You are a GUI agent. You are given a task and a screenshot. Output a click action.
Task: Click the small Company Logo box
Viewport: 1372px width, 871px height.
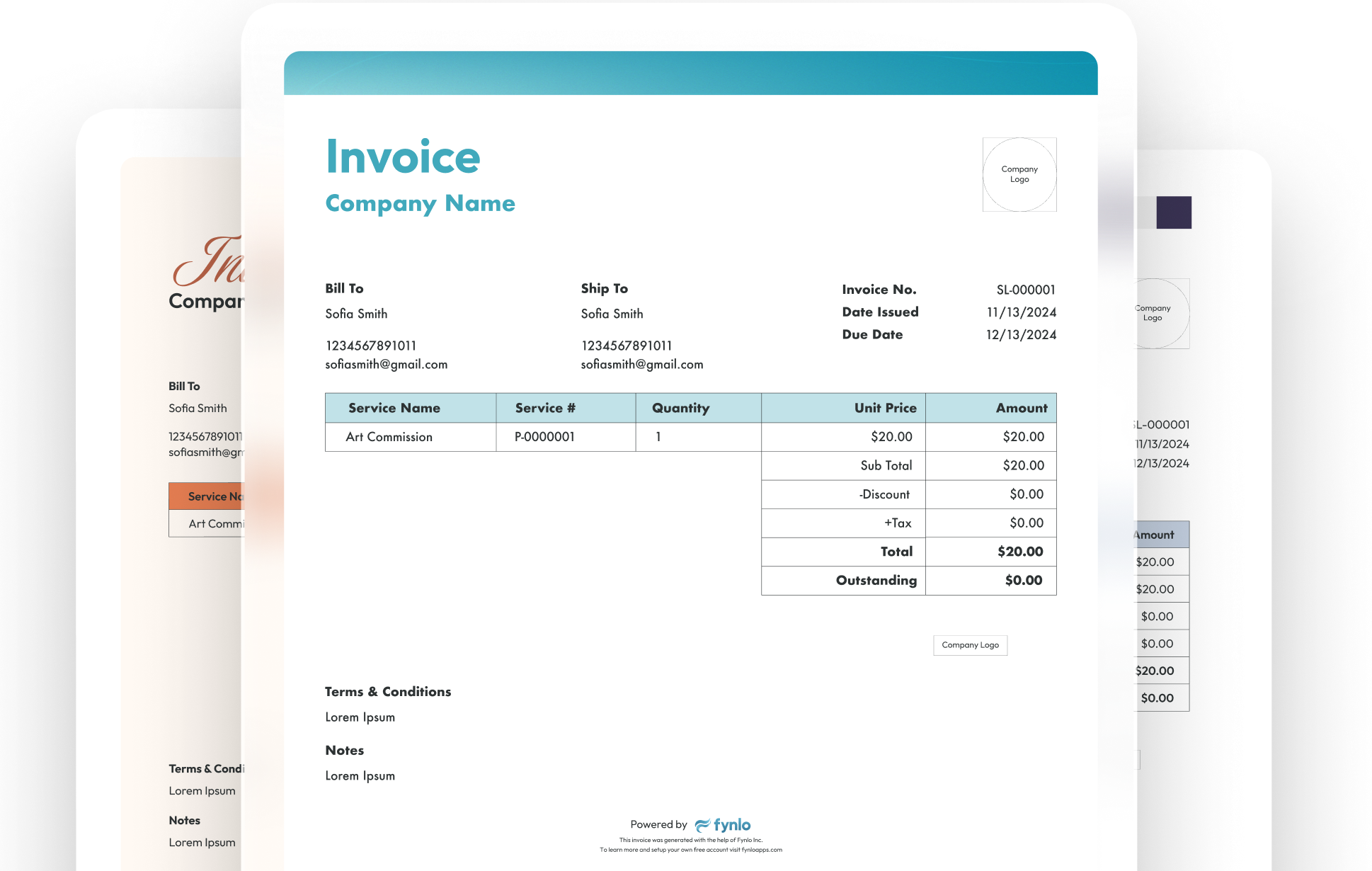[x=970, y=645]
